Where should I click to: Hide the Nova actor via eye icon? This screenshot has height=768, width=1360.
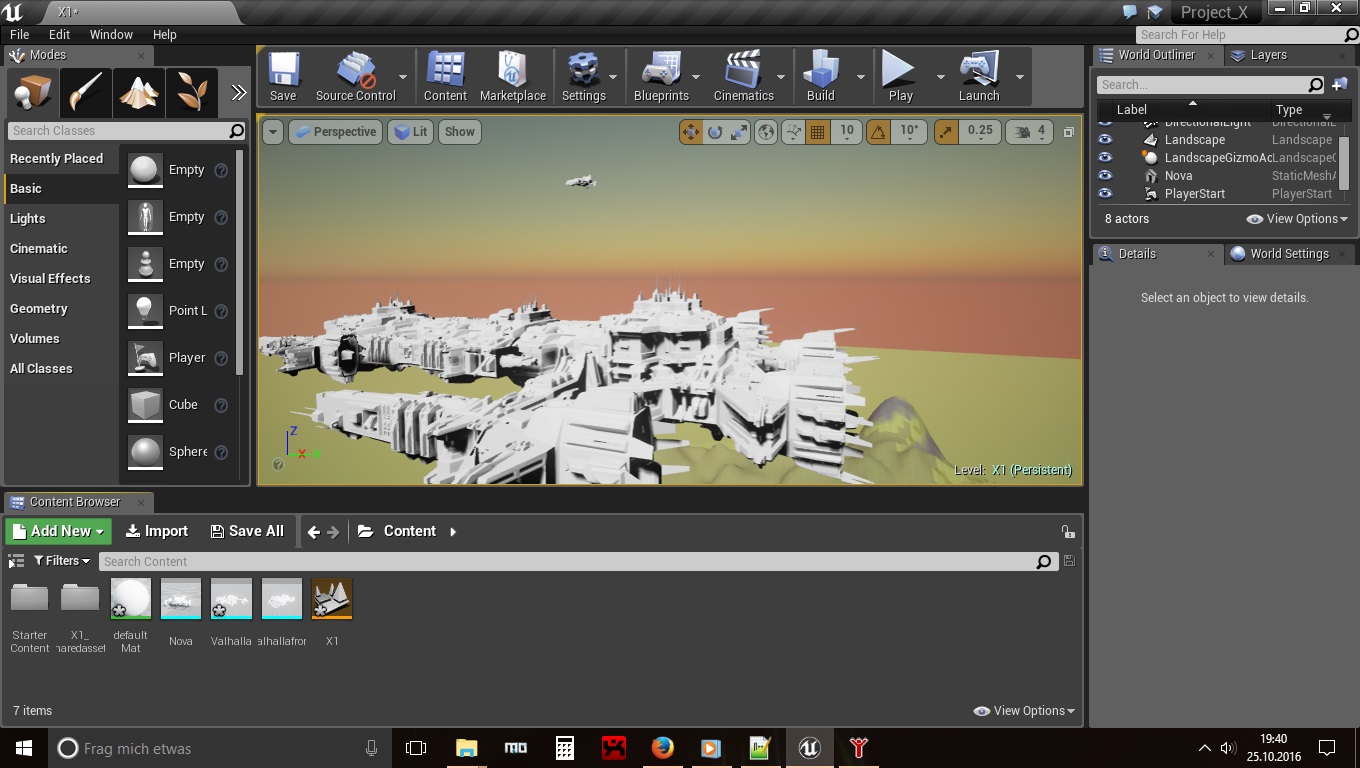tap(1105, 176)
